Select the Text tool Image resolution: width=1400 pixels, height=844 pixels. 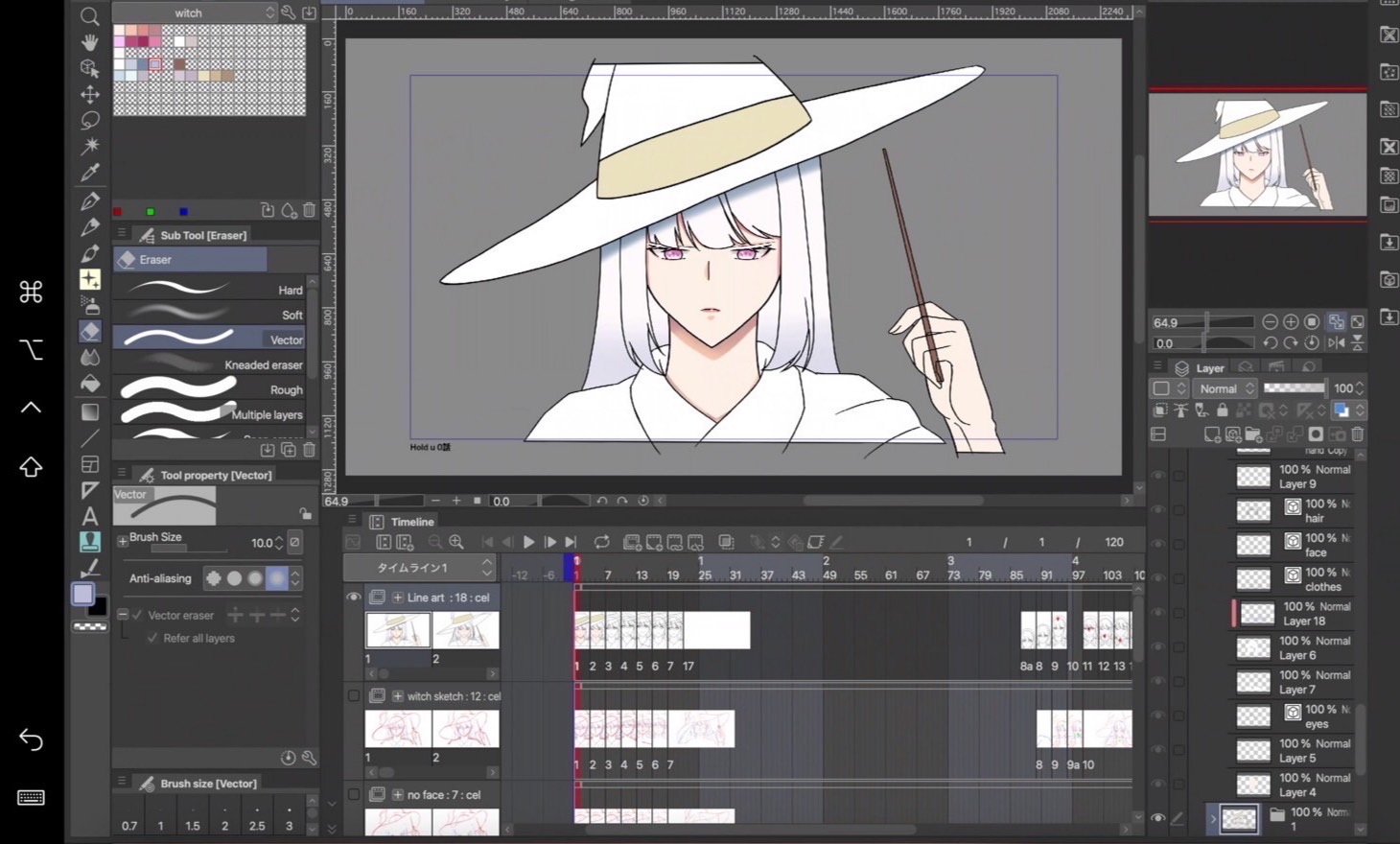tap(90, 515)
